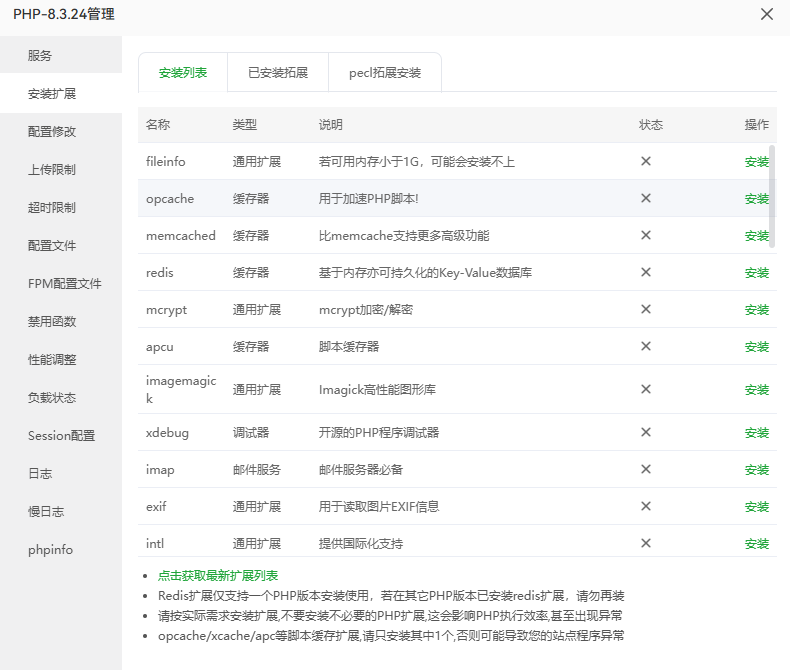The width and height of the screenshot is (790, 670).
Task: Click 点击获取最新扩展列表 link
Action: (x=218, y=575)
